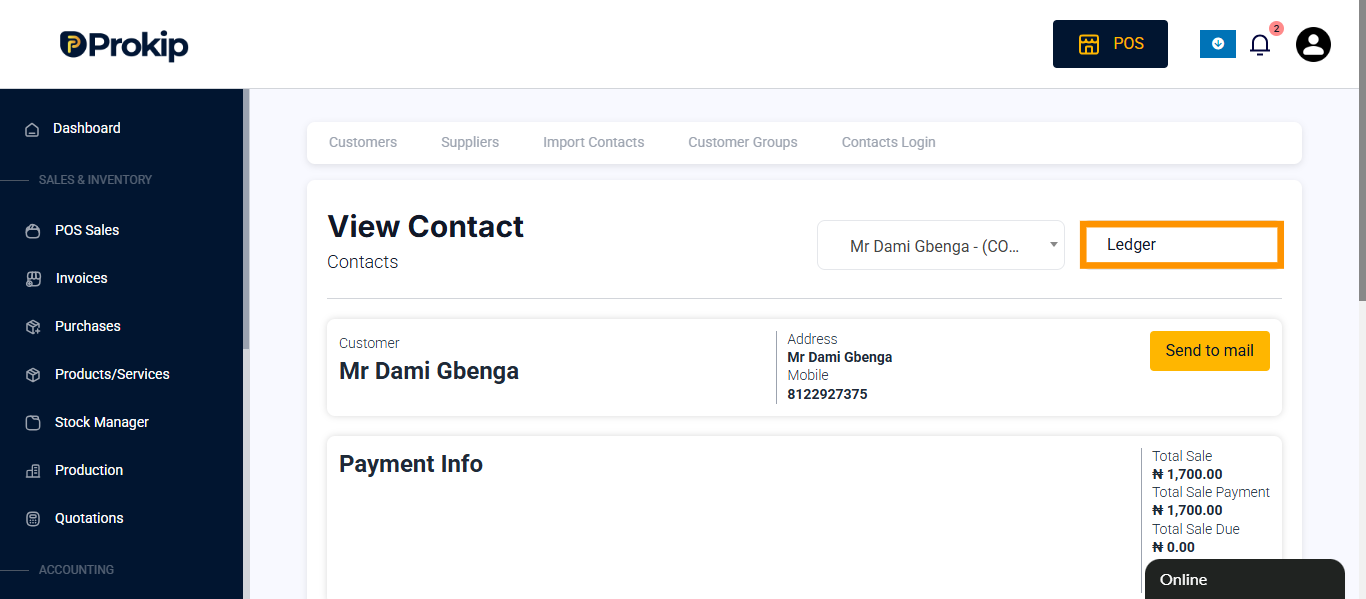Launch the POS button
The width and height of the screenshot is (1366, 599).
[x=1110, y=44]
